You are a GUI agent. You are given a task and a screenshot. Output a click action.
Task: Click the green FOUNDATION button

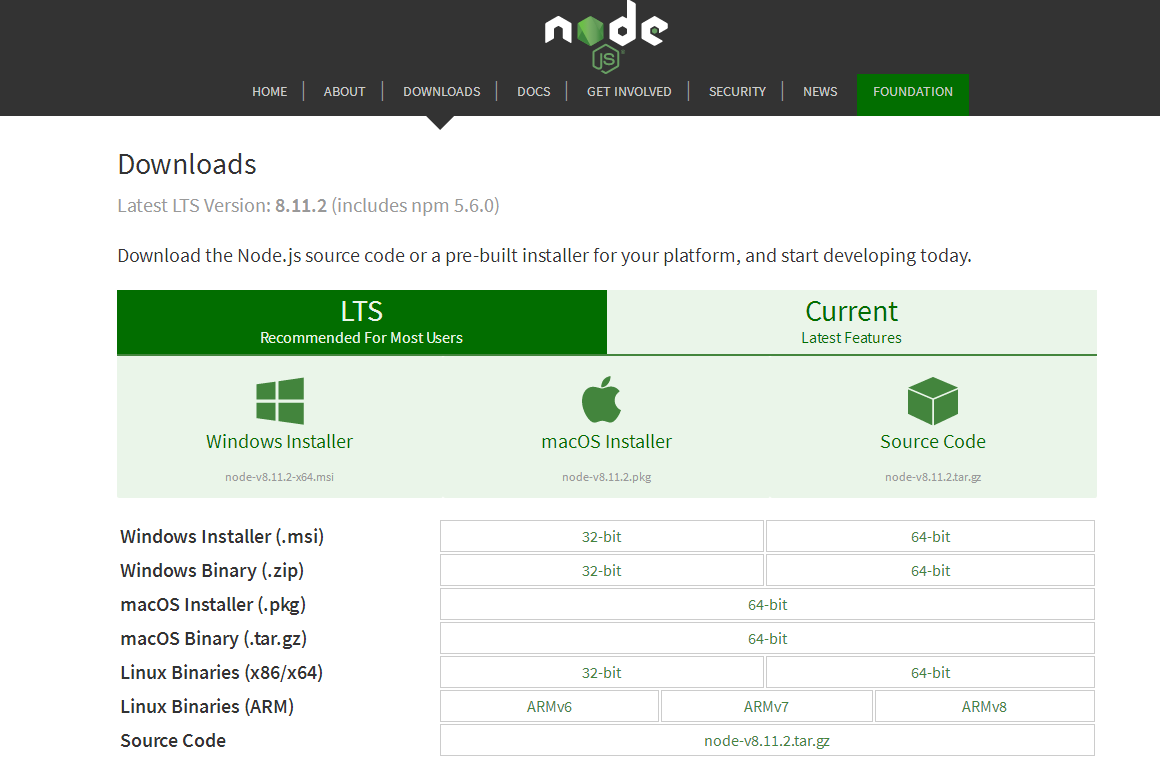[913, 95]
